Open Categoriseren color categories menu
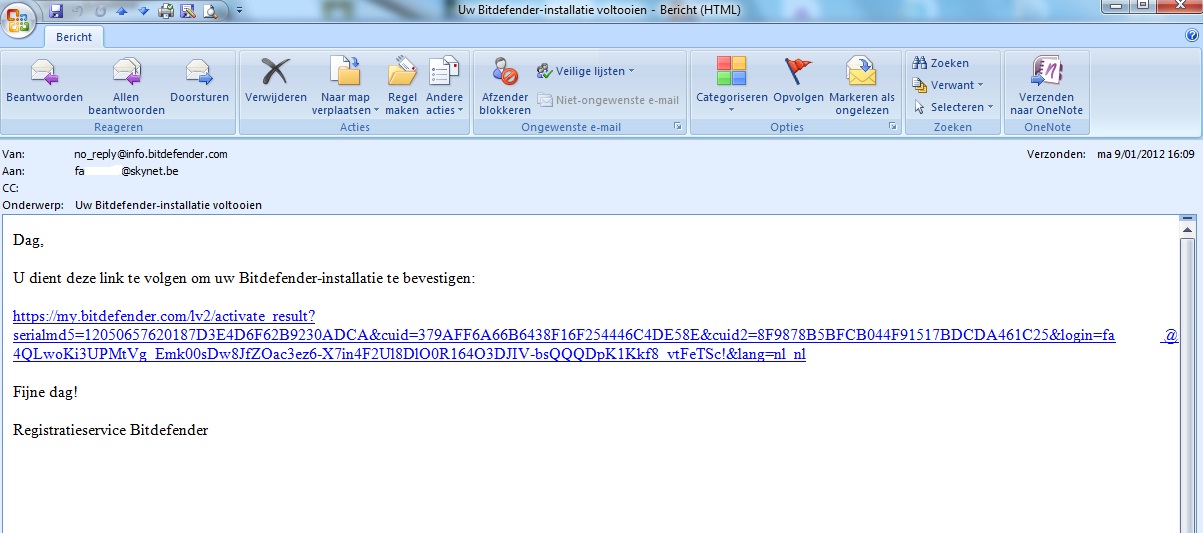 tap(732, 85)
